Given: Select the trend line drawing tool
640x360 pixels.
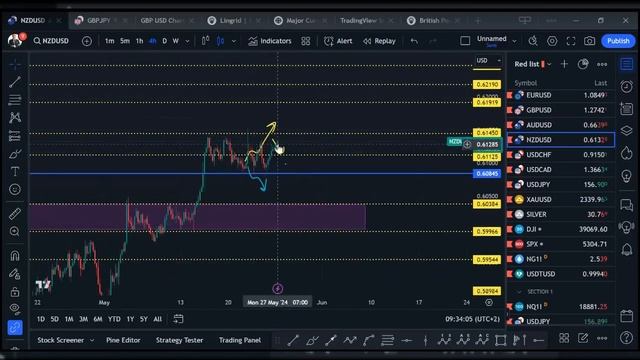Looking at the screenshot, I should point(15,82).
